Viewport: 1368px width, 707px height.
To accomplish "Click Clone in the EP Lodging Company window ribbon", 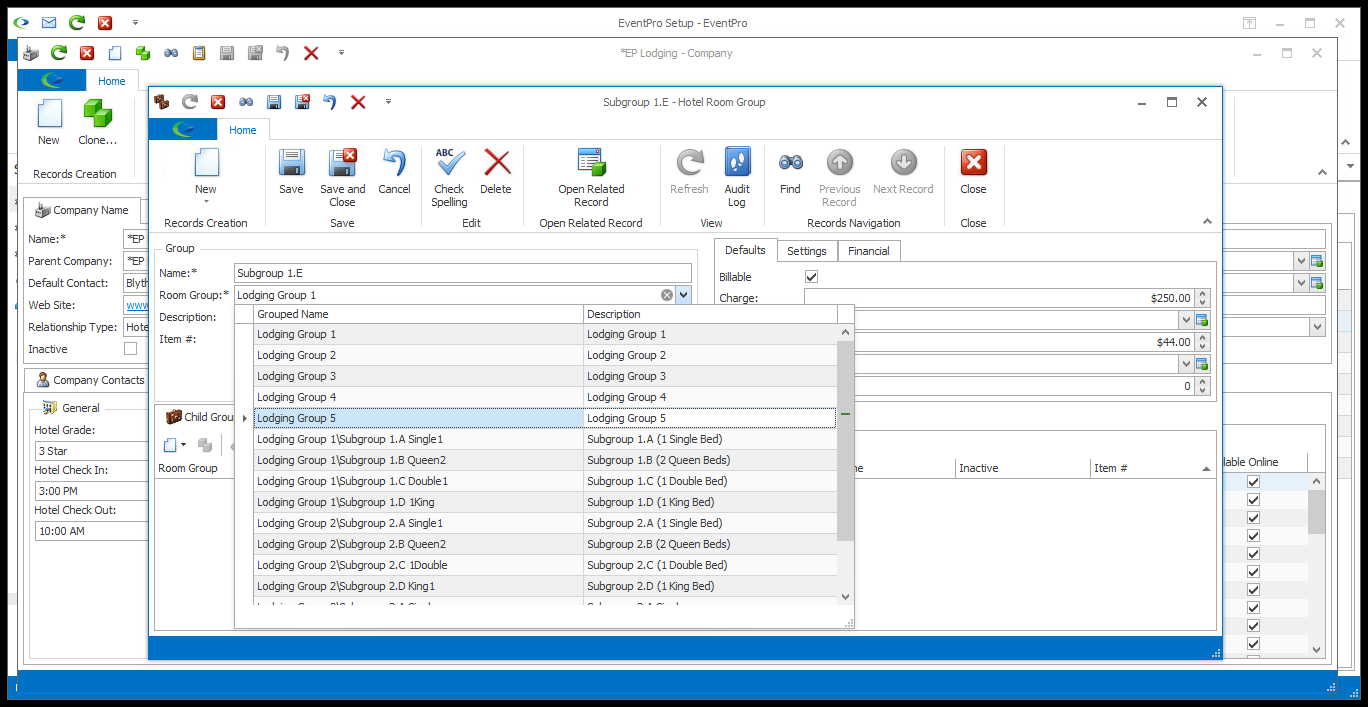I will point(98,123).
